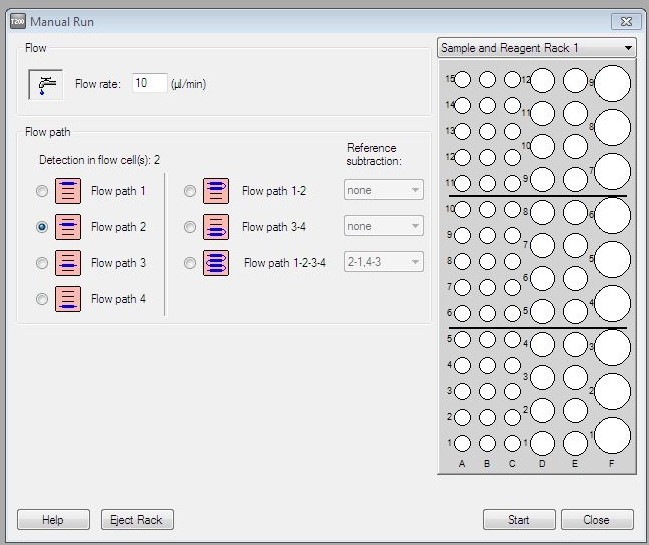The width and height of the screenshot is (649, 545).
Task: Click the Flow path 3-4 icon
Action: coord(216,227)
